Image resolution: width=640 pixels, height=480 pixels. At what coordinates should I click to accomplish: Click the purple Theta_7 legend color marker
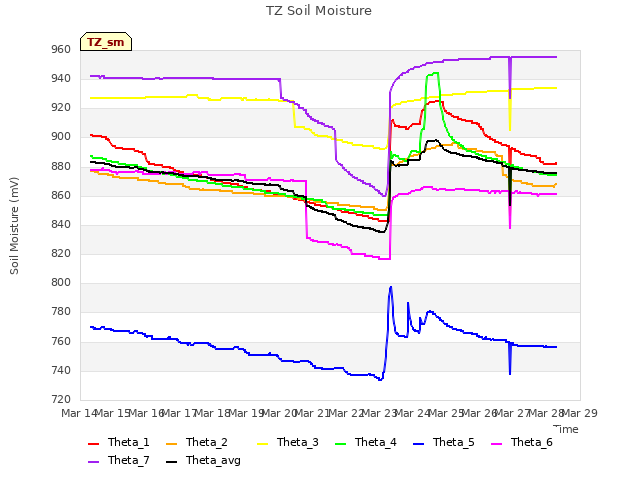tap(93, 462)
